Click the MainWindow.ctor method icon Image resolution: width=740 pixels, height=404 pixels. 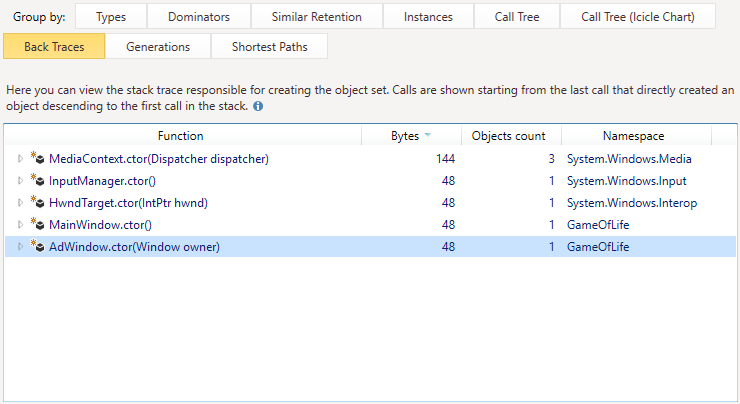(37, 225)
